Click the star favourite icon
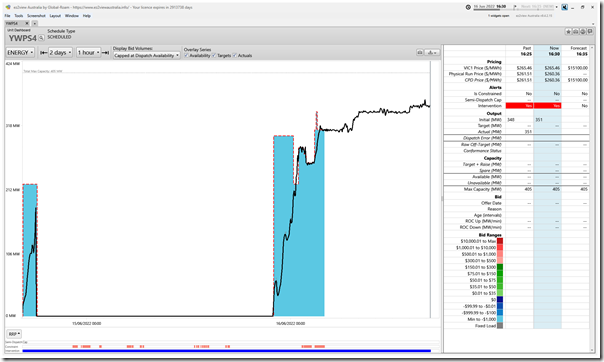 coord(568,32)
